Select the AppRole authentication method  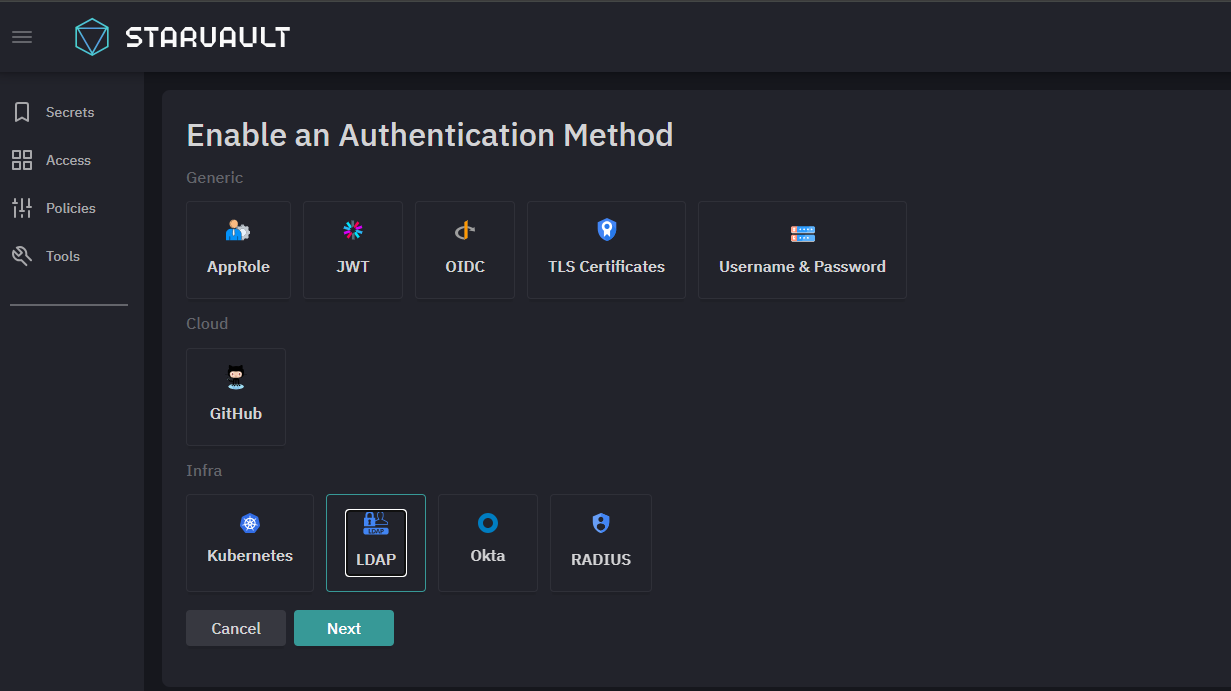click(238, 250)
